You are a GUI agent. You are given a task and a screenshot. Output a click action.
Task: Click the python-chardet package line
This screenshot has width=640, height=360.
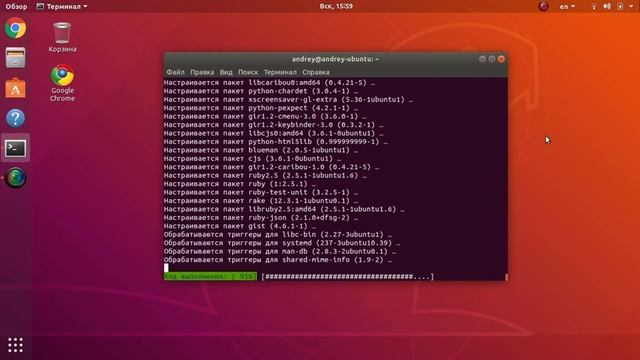[x=261, y=91]
